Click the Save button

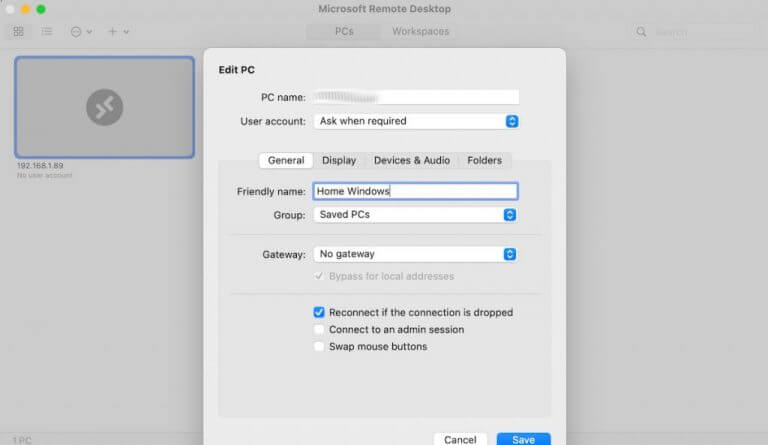pos(524,439)
